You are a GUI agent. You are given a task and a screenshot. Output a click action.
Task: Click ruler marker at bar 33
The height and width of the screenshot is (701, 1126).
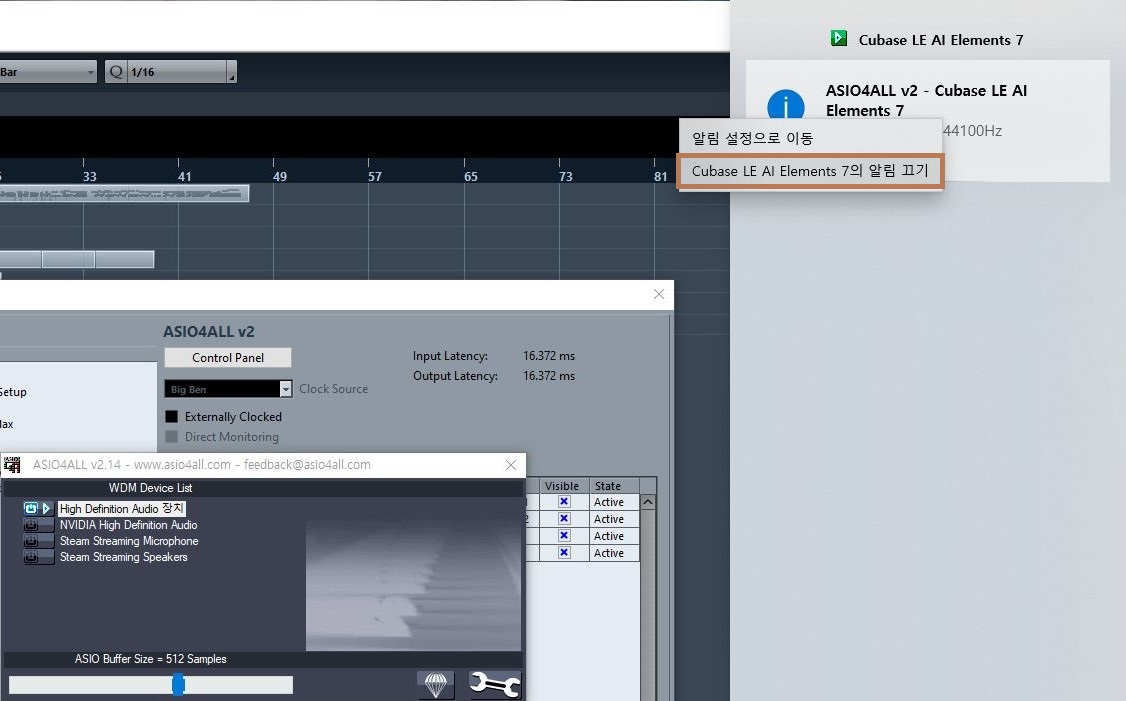point(89,176)
